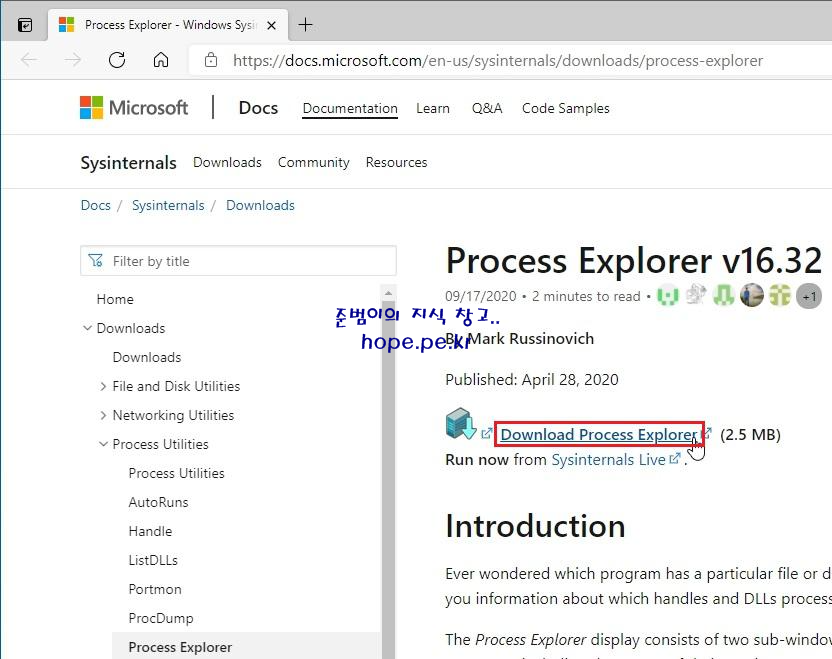
Task: Select AutoRuns in the sidebar
Action: (x=156, y=502)
